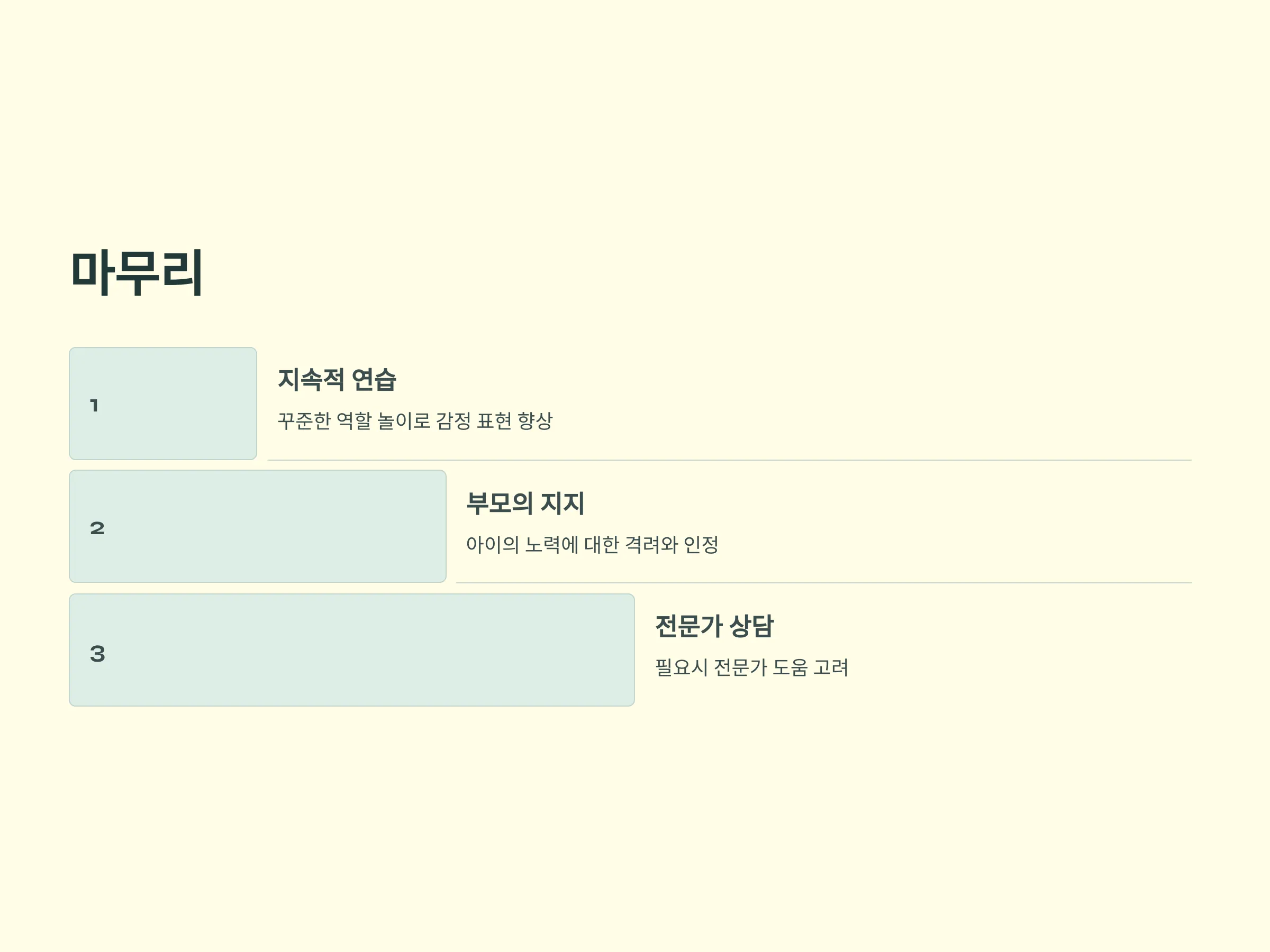This screenshot has height=952, width=1270.
Task: Click the teal step box numbered 1
Action: 163,404
